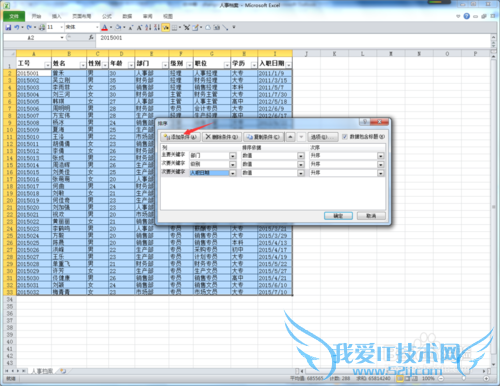Viewport: 500px width, 386px height.
Task: Click the insert function fx icon
Action: [x=91, y=38]
